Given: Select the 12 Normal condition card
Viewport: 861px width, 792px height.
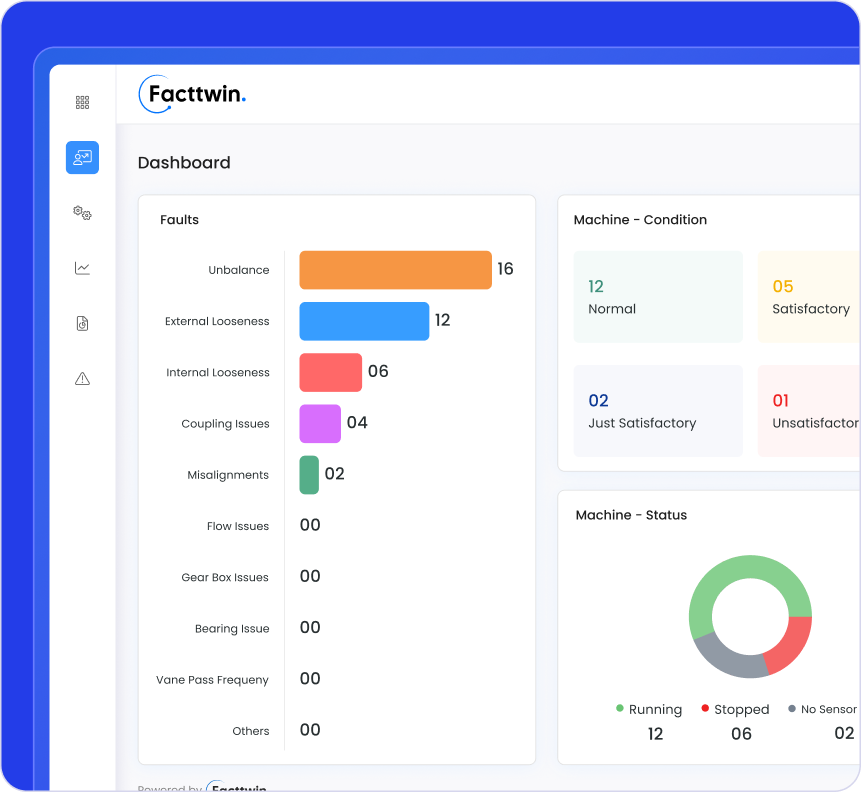Looking at the screenshot, I should coord(657,296).
